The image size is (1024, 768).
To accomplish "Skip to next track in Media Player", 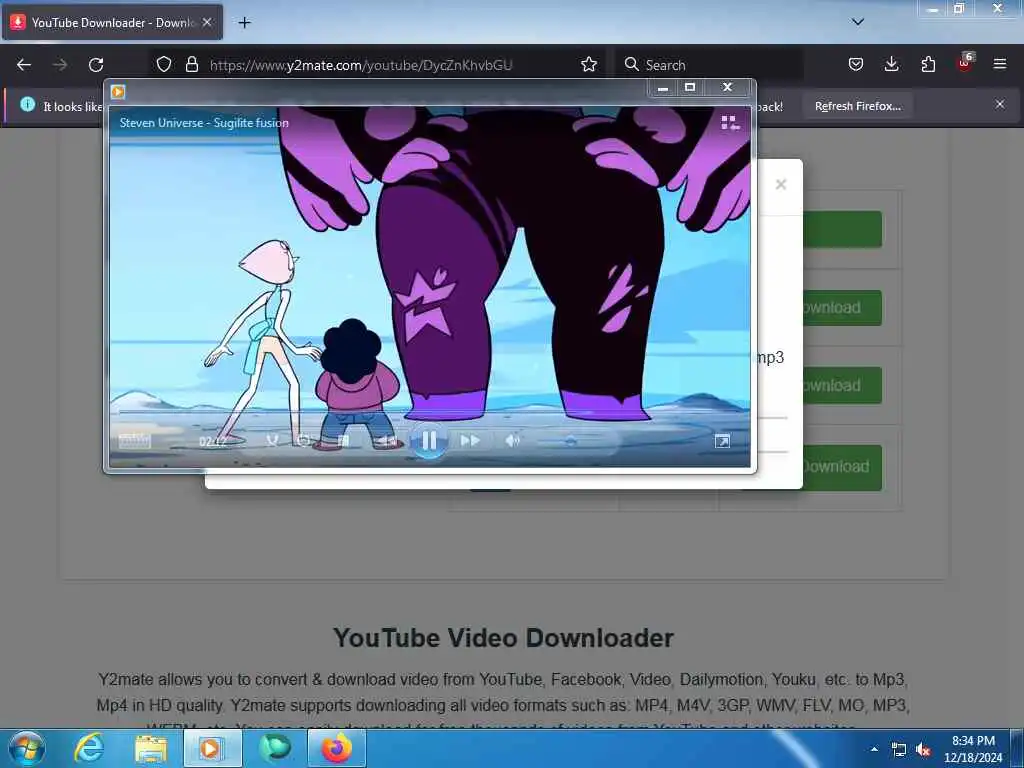I will 470,441.
